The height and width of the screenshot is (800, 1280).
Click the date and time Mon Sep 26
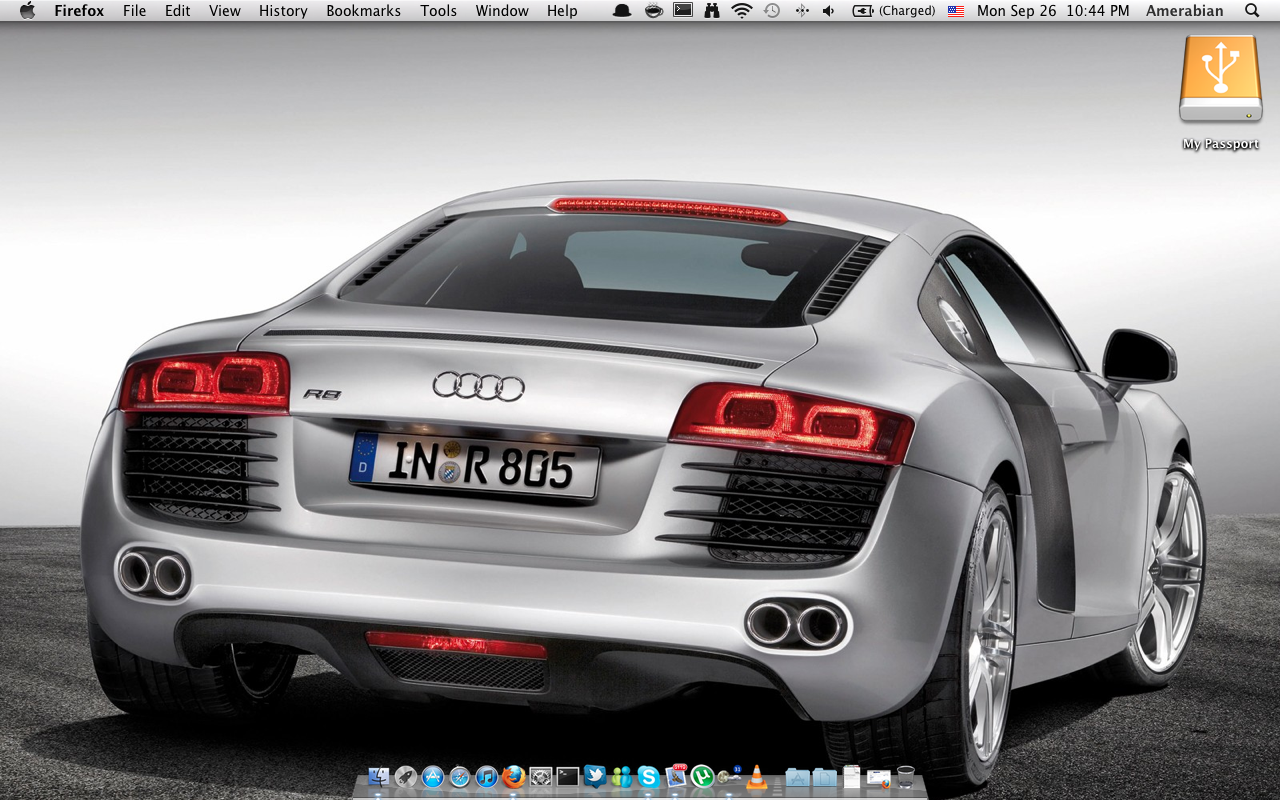(x=1053, y=11)
